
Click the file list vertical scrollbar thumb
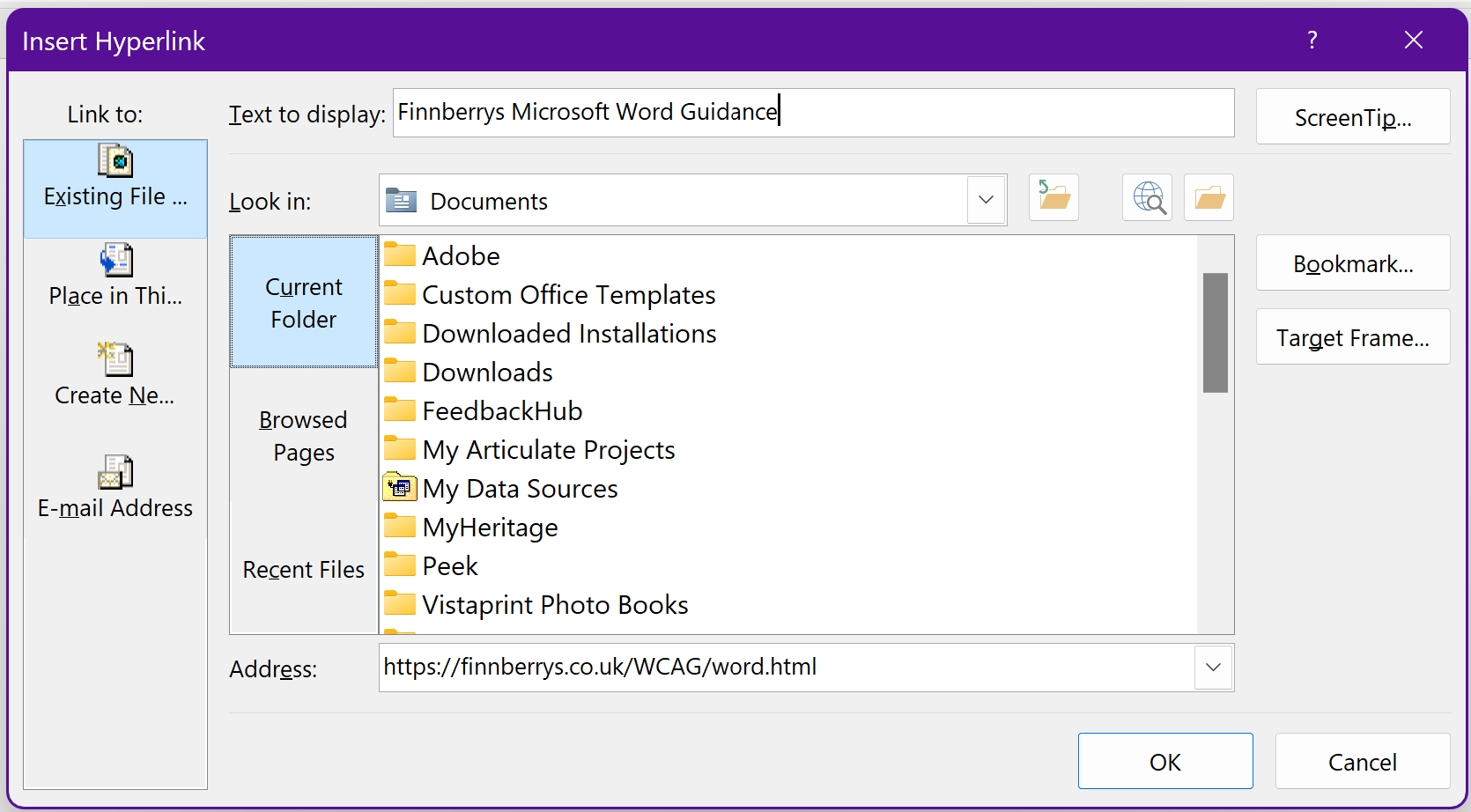click(x=1216, y=333)
